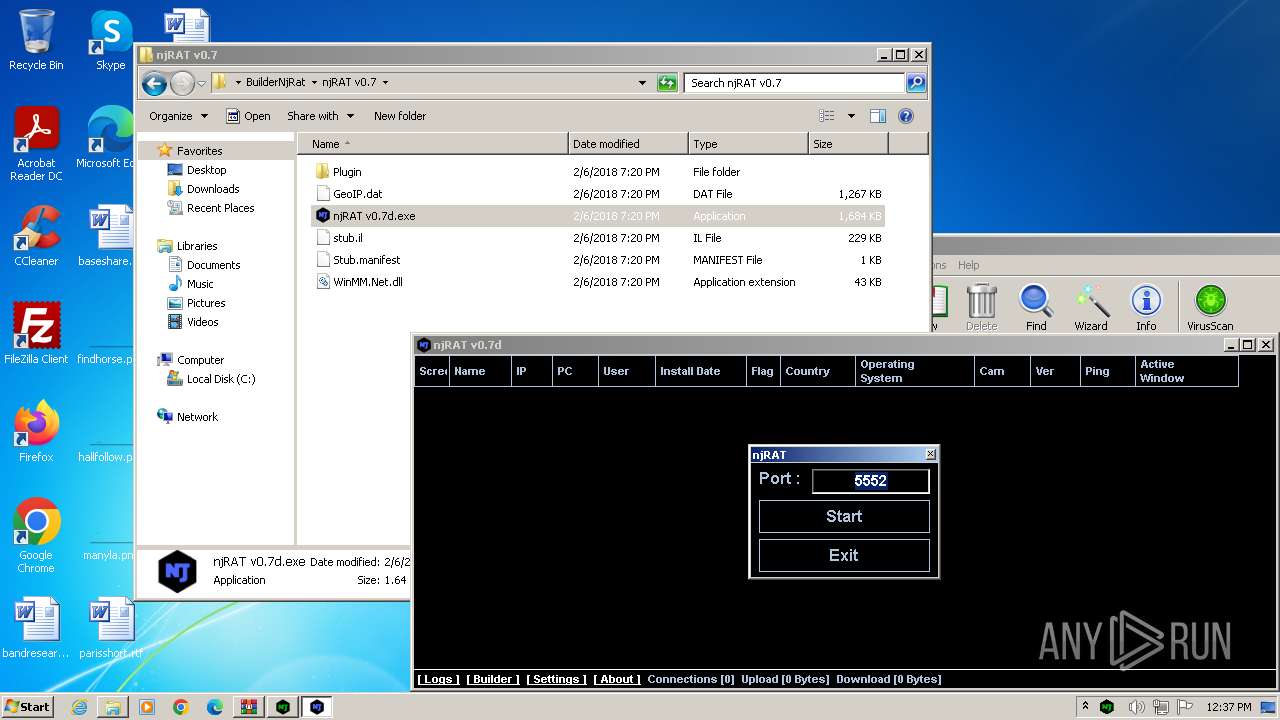Select the Acrobat Reader DC desktop icon
Screen dimensions: 1280x720
point(36,144)
